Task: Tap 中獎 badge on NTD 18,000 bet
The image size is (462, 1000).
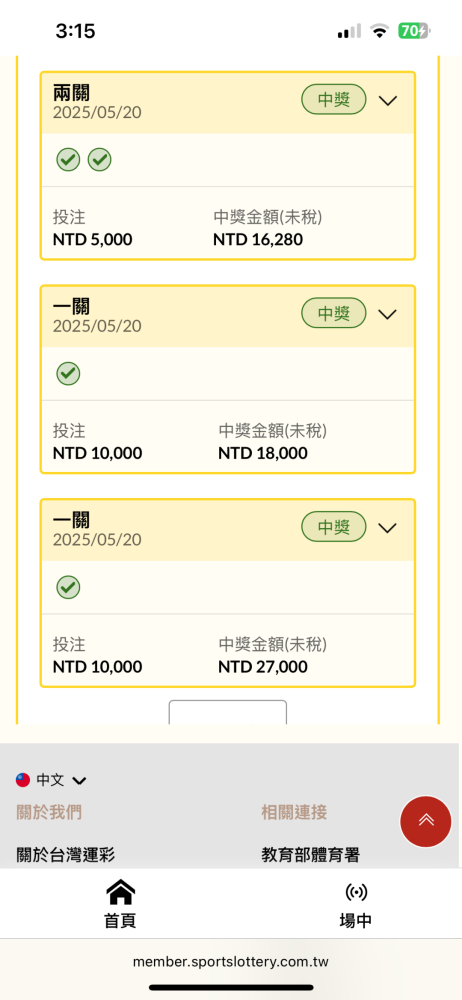Action: pyautogui.click(x=334, y=313)
